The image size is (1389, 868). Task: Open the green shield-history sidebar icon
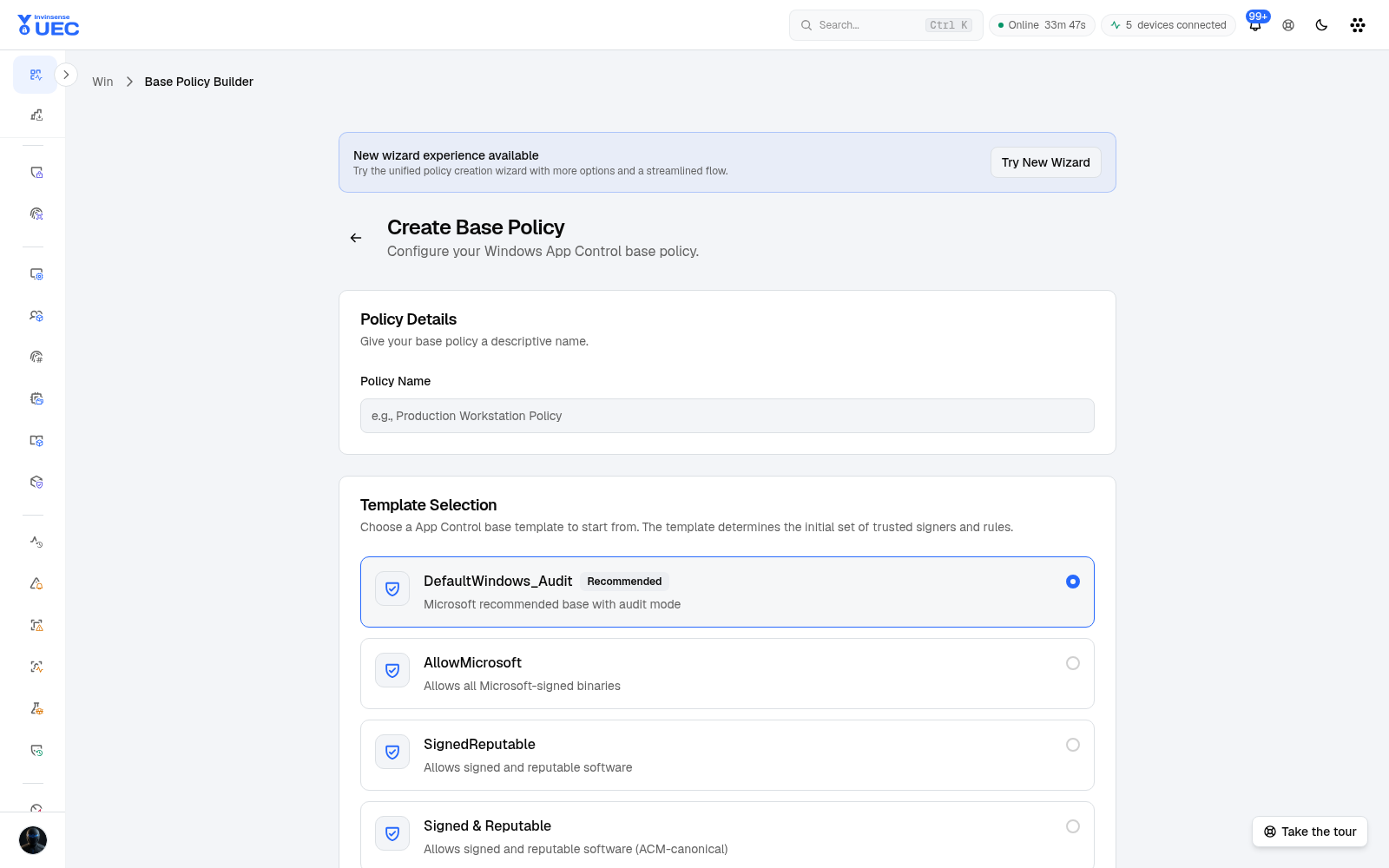(36, 750)
